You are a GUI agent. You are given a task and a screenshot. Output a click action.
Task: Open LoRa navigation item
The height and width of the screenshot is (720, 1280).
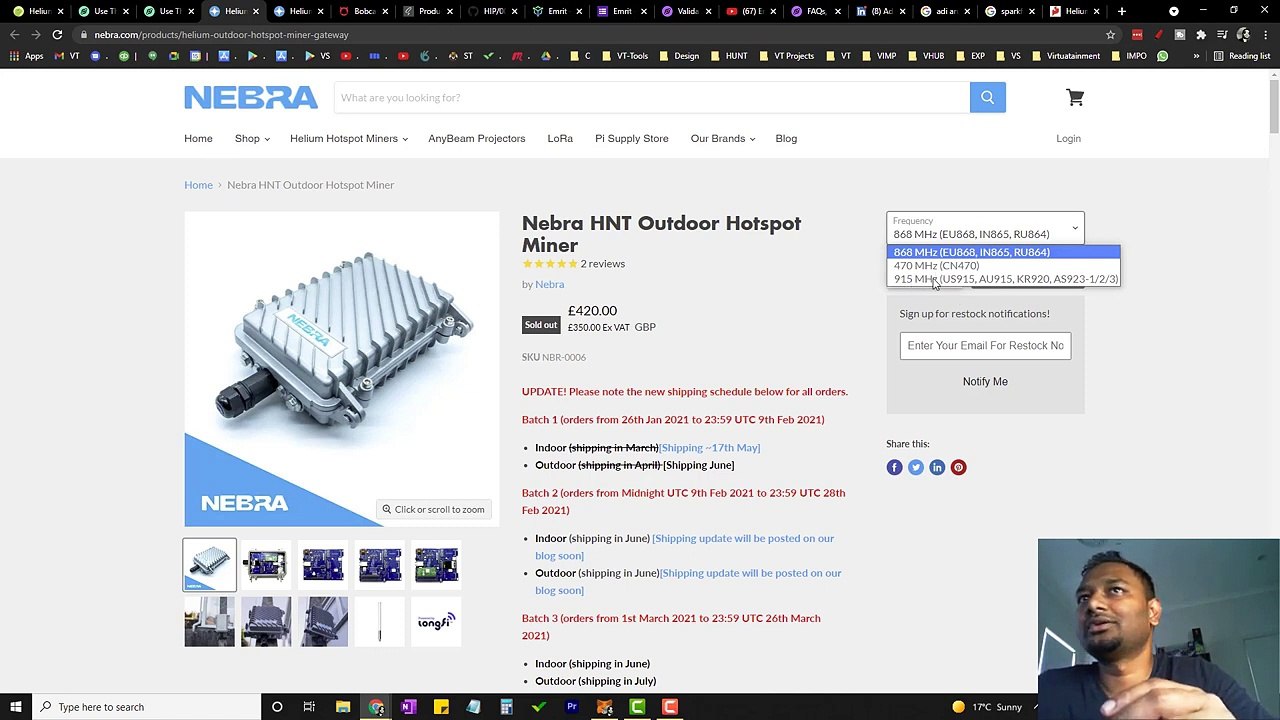pos(560,138)
